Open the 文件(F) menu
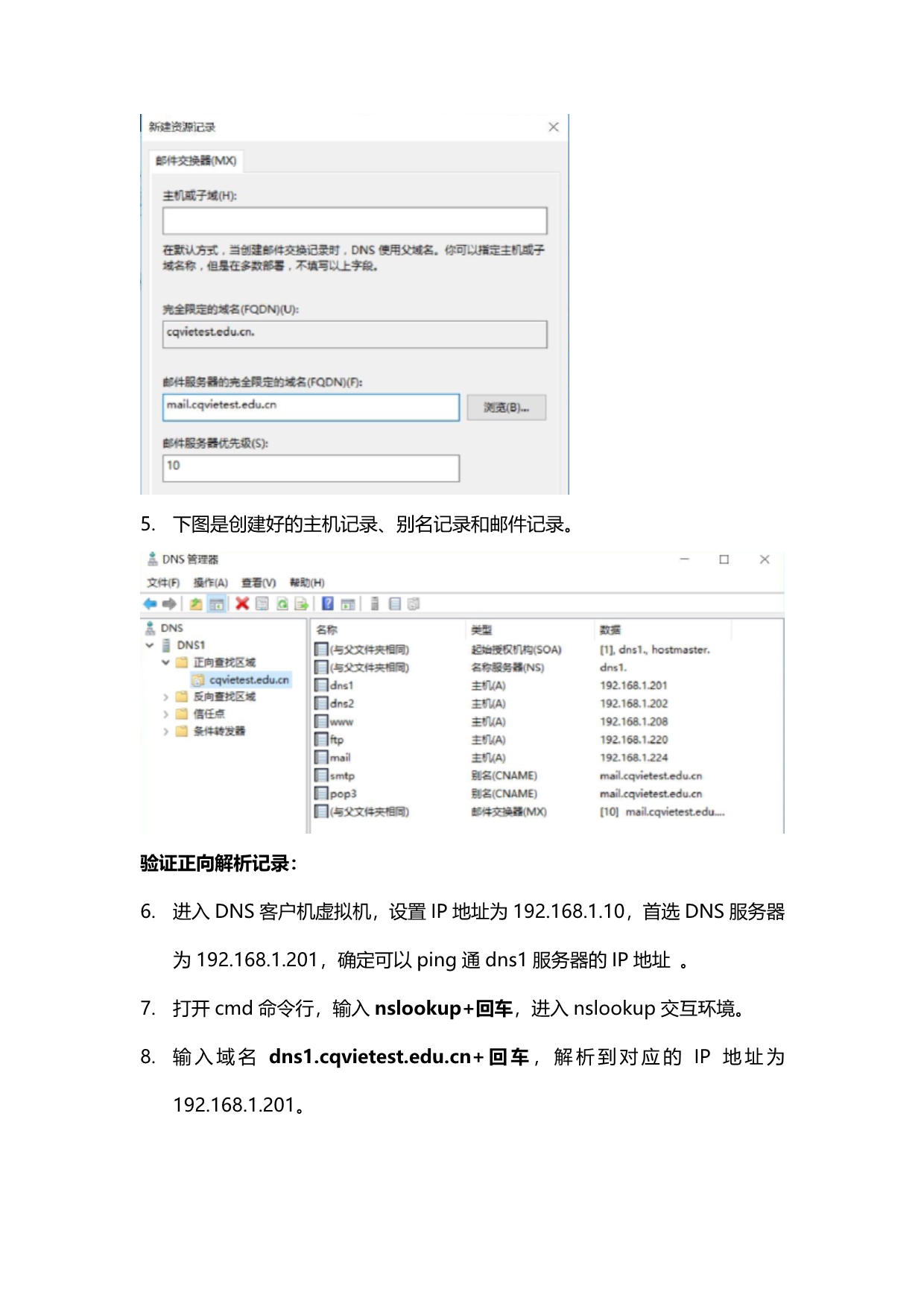Image resolution: width=924 pixels, height=1306 pixels. point(163,583)
